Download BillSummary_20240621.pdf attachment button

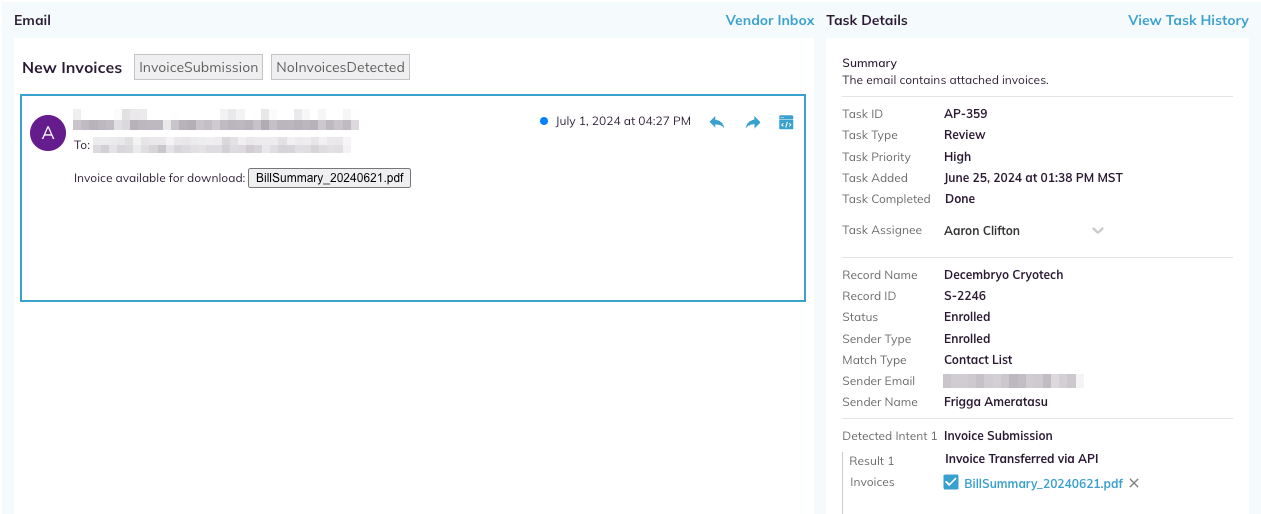pos(330,178)
